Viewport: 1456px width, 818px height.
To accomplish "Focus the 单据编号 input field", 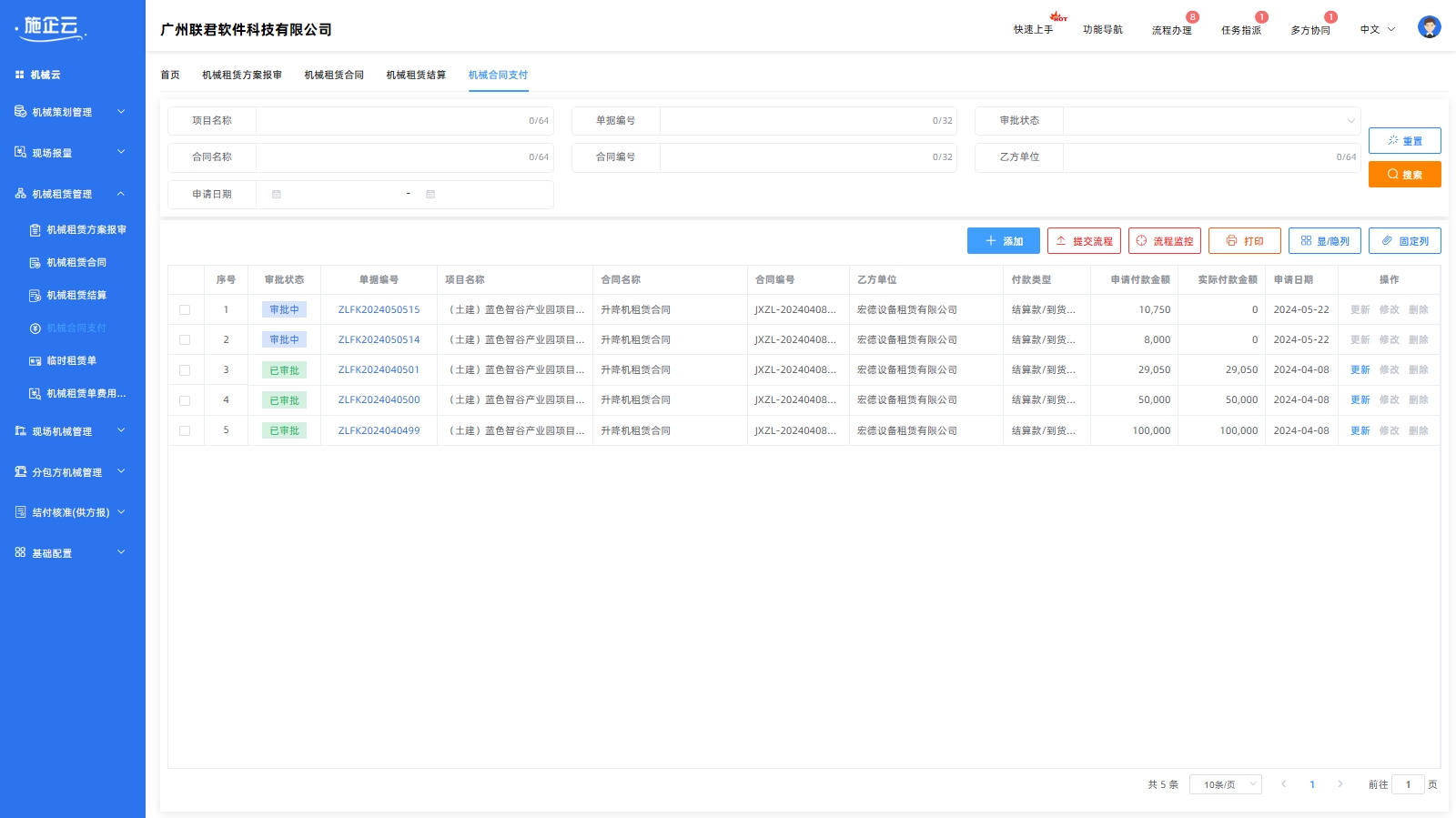I will (x=808, y=121).
